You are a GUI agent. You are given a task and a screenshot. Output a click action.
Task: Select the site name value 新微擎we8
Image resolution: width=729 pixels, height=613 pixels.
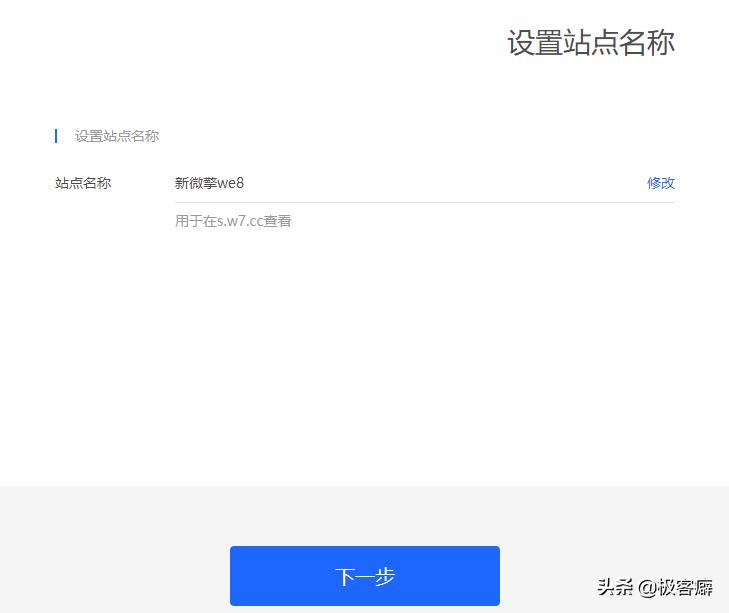(x=209, y=183)
